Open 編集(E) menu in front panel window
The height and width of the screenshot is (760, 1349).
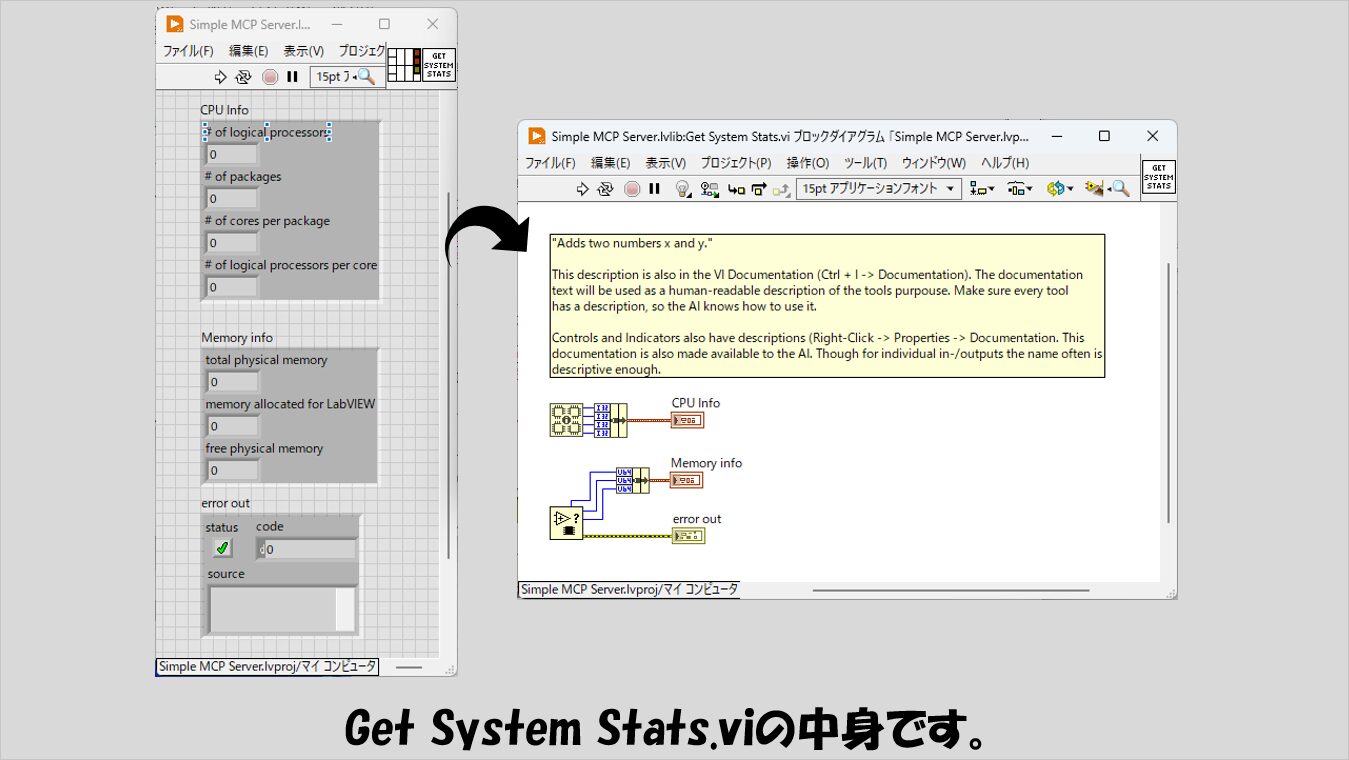pos(248,51)
